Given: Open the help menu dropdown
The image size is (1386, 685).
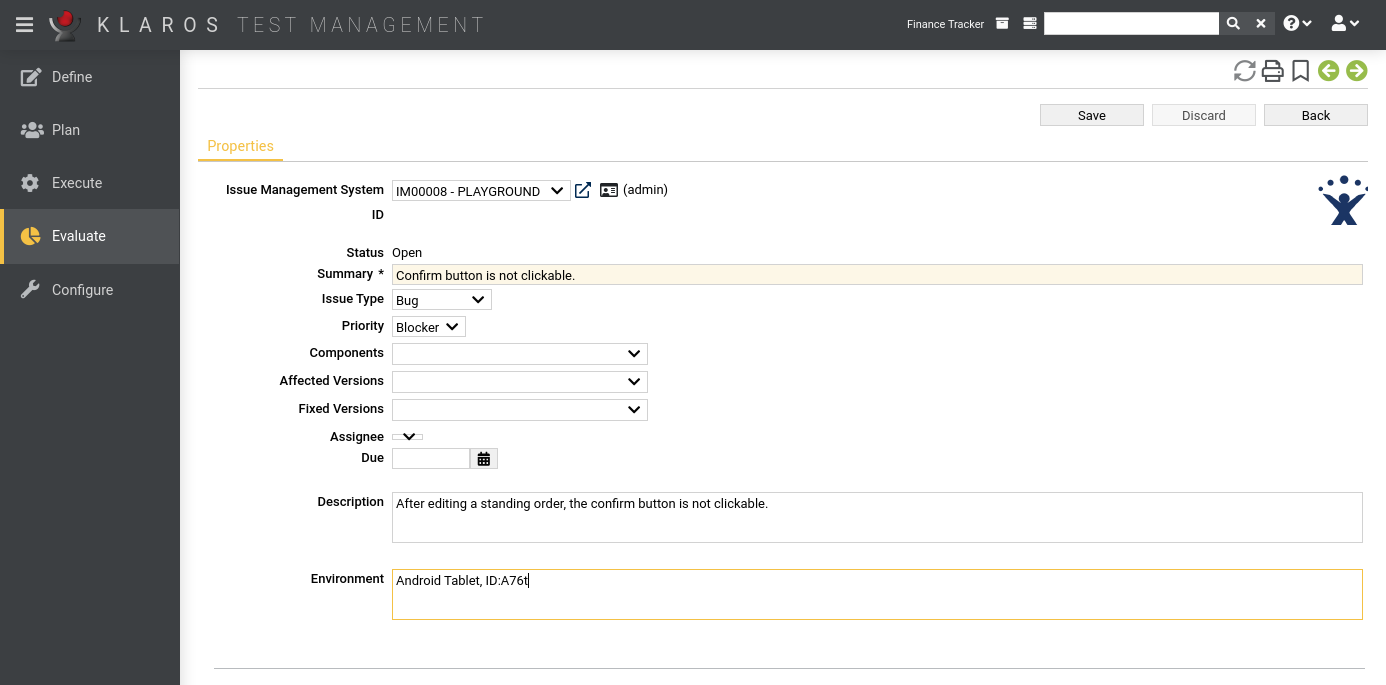Looking at the screenshot, I should [x=1297, y=24].
